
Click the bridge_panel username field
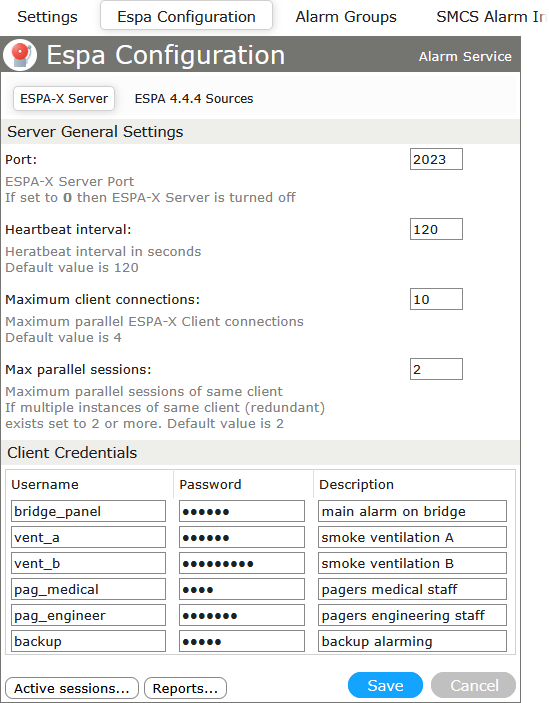pos(88,511)
